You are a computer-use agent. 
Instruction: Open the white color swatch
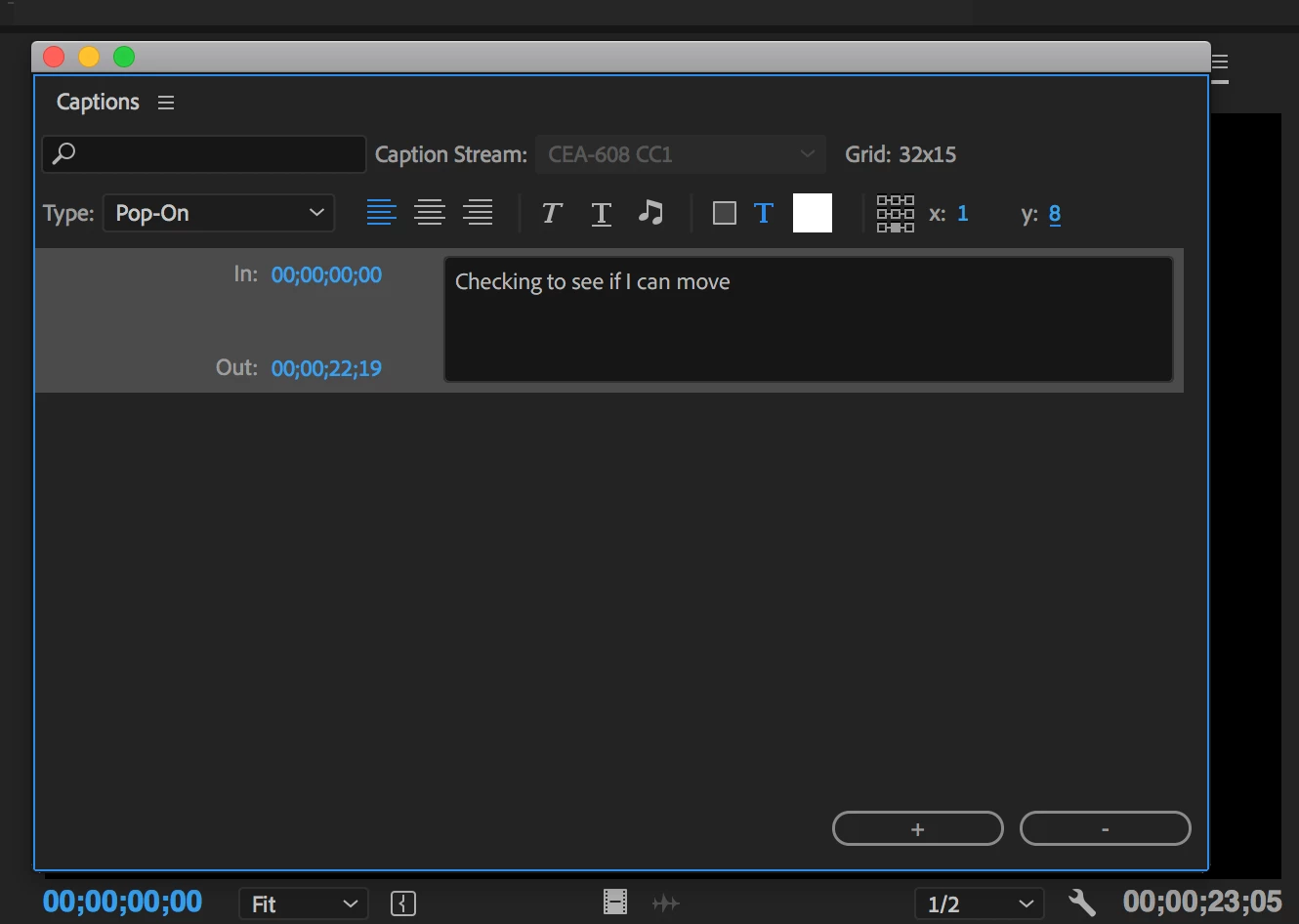813,213
